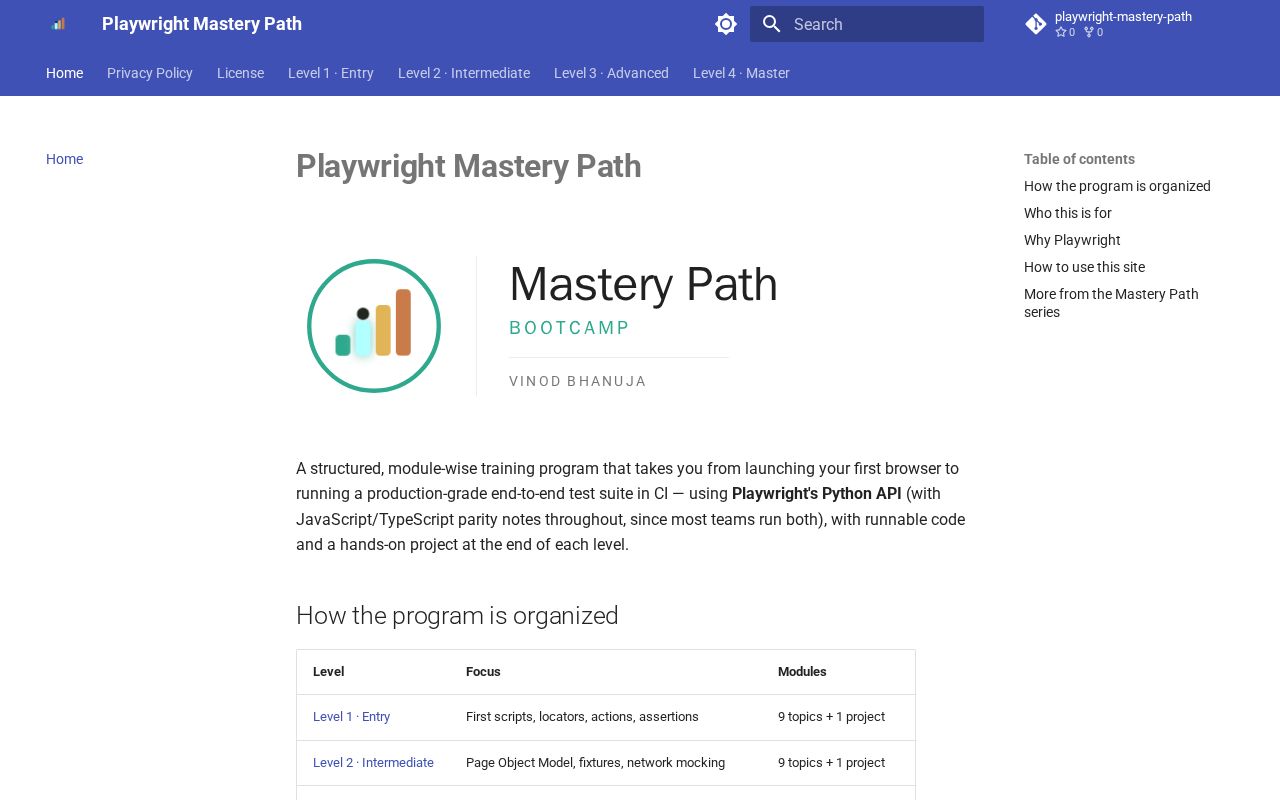Click the git repository icon
The height and width of the screenshot is (800, 1280).
pos(1036,24)
